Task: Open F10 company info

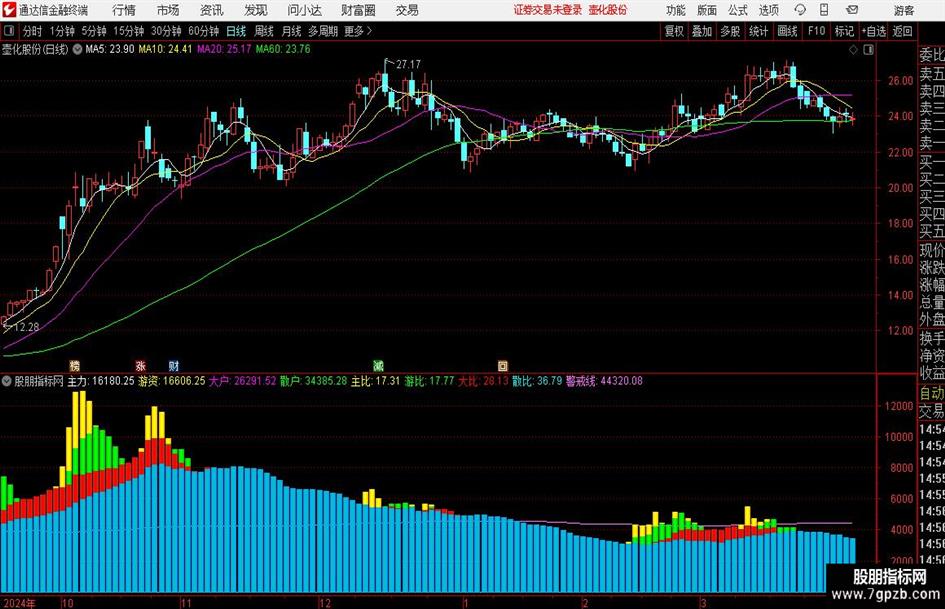Action: tap(817, 31)
